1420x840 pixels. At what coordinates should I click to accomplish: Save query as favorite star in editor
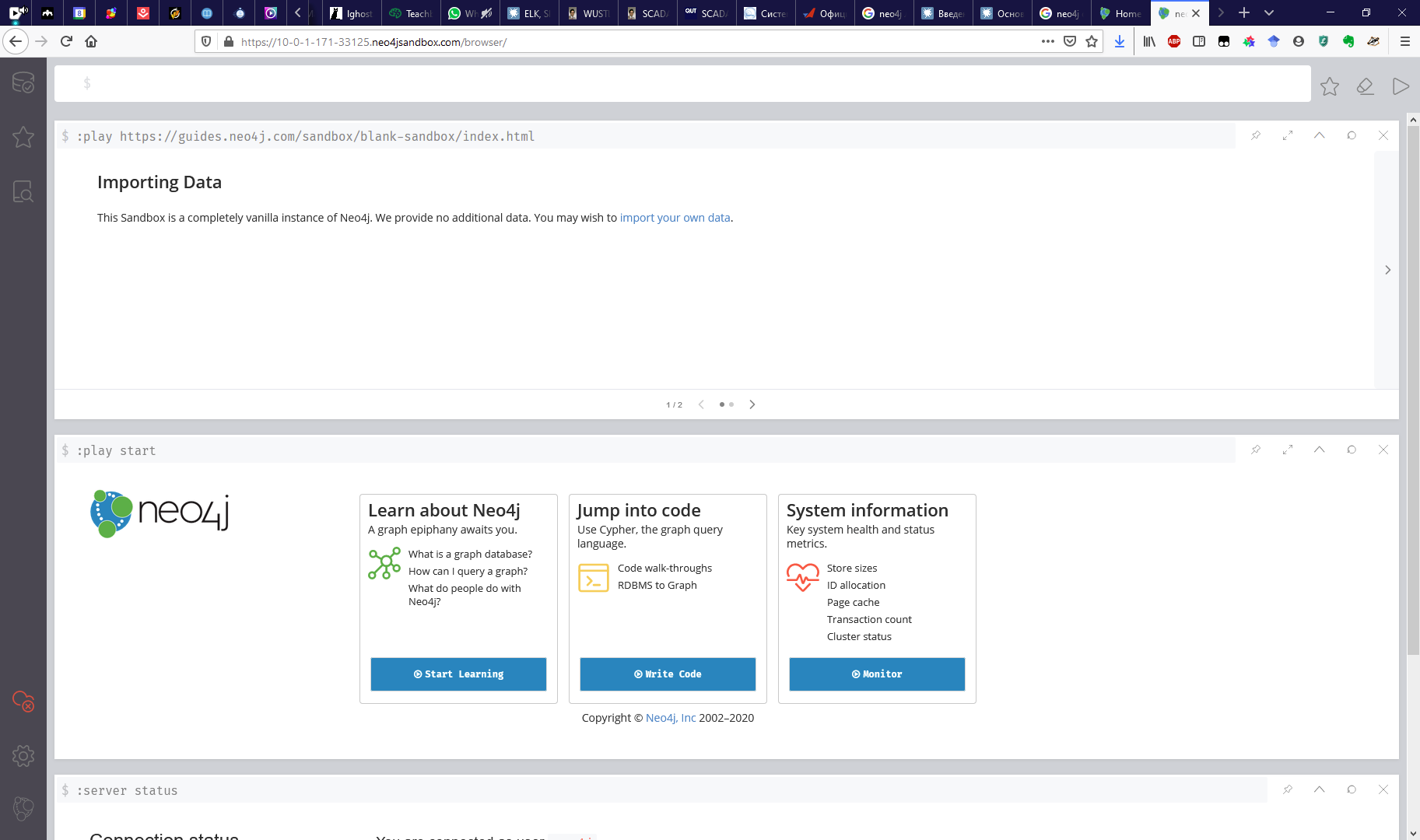point(1330,86)
